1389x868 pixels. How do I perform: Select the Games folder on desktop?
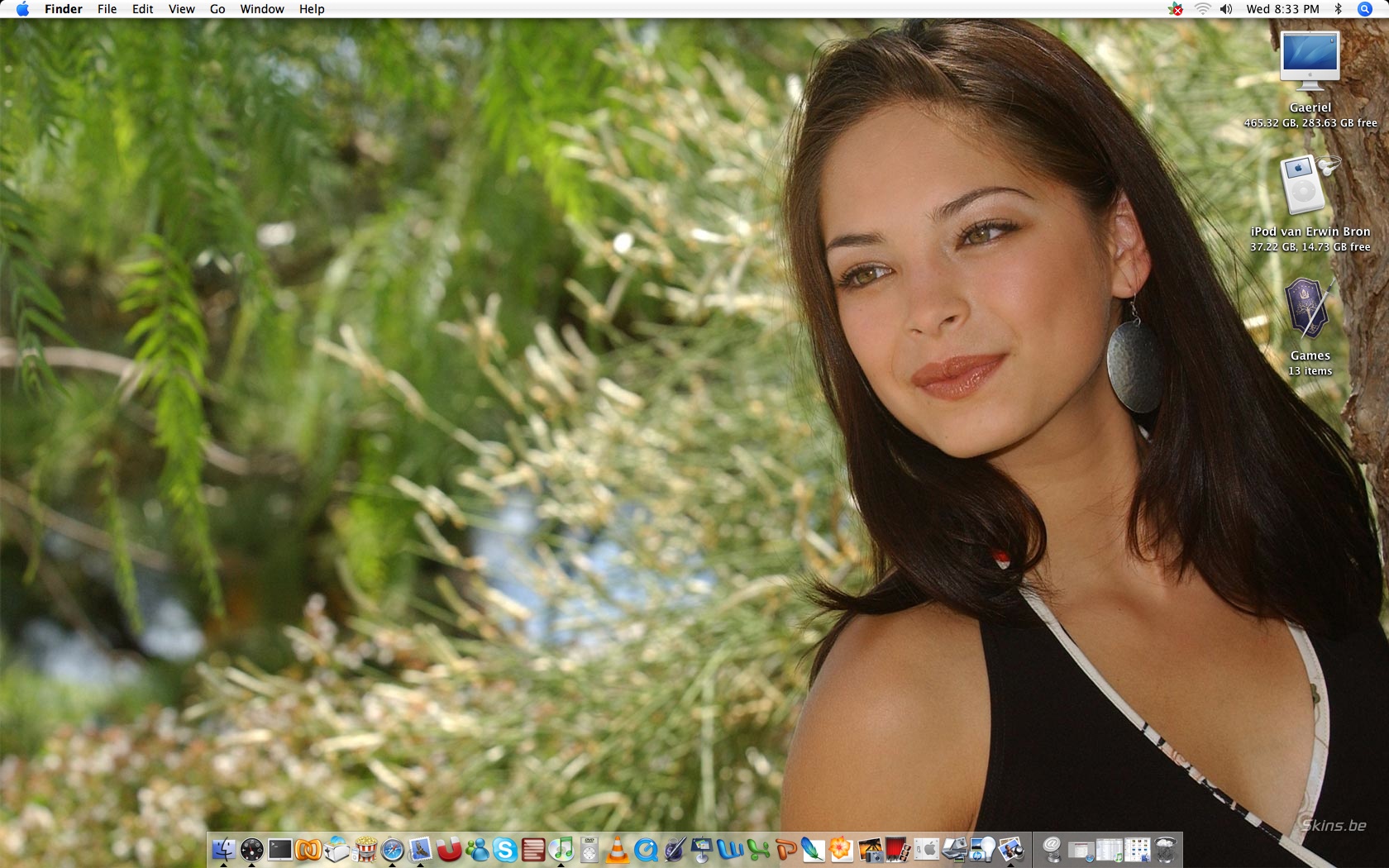[1310, 309]
